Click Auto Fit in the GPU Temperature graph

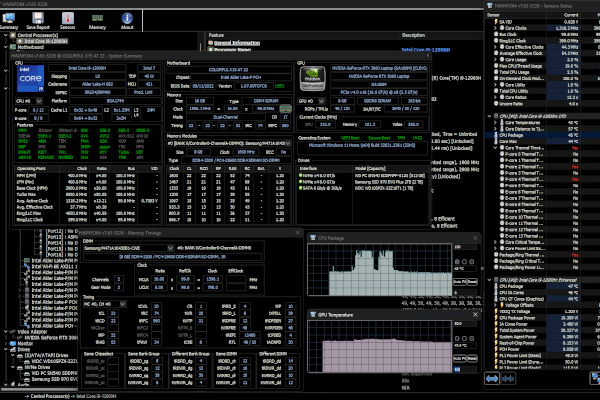click(460, 359)
